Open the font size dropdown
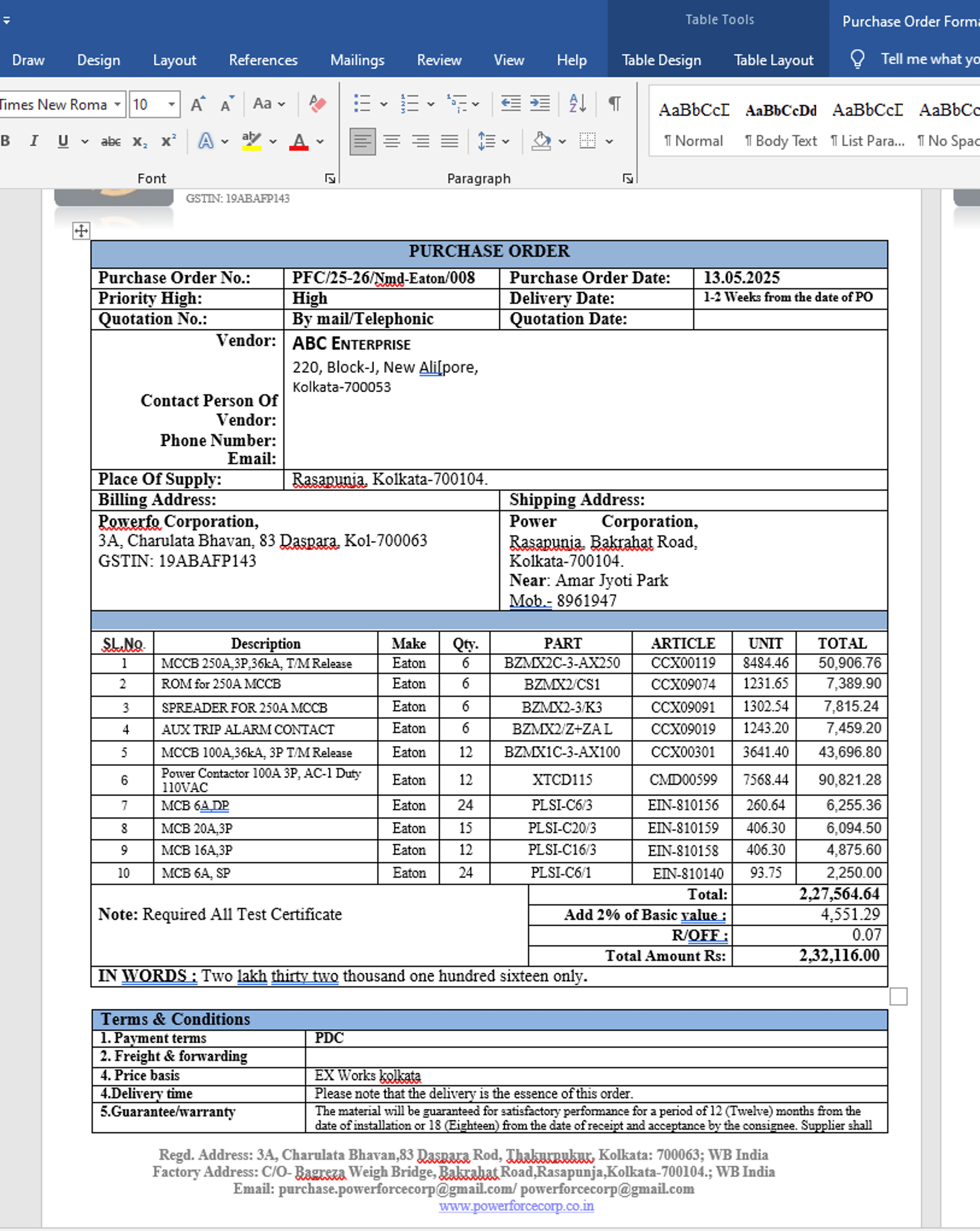The width and height of the screenshot is (980, 1231). [x=171, y=105]
